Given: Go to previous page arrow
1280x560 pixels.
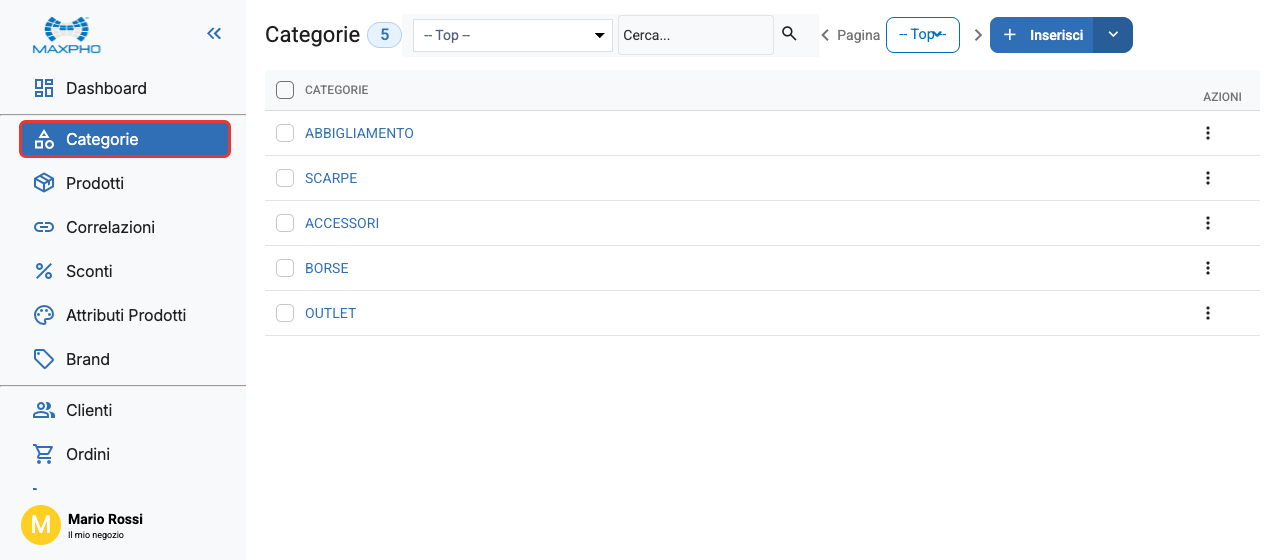Looking at the screenshot, I should 825,35.
